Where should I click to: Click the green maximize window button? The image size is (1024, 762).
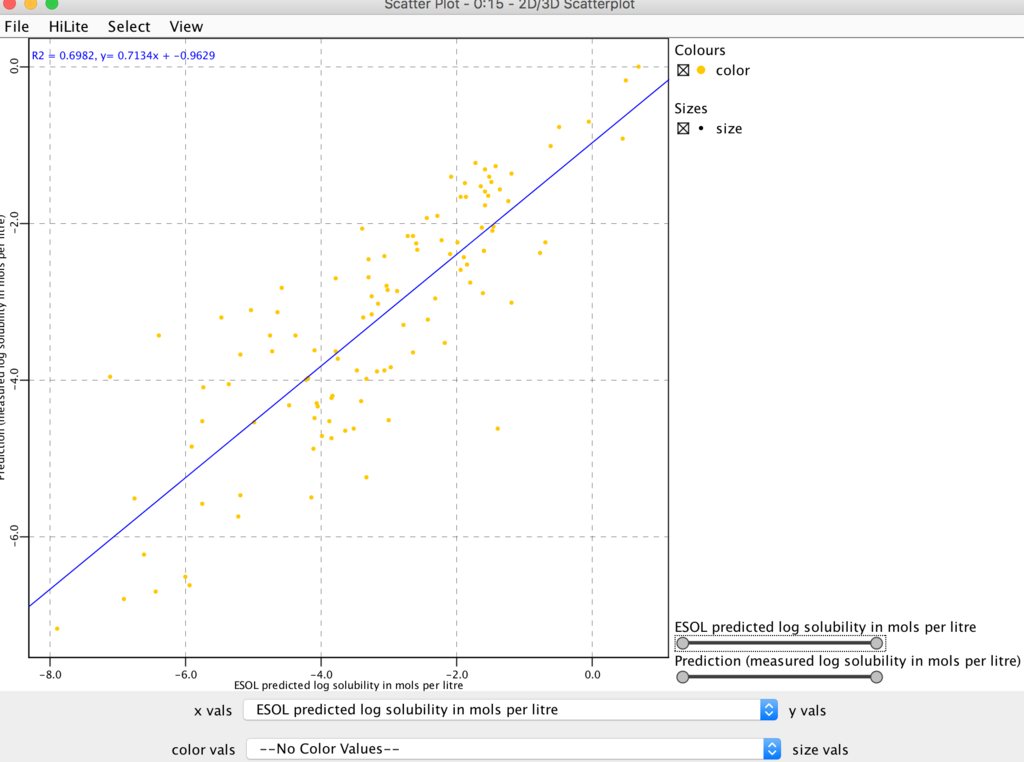point(52,4)
